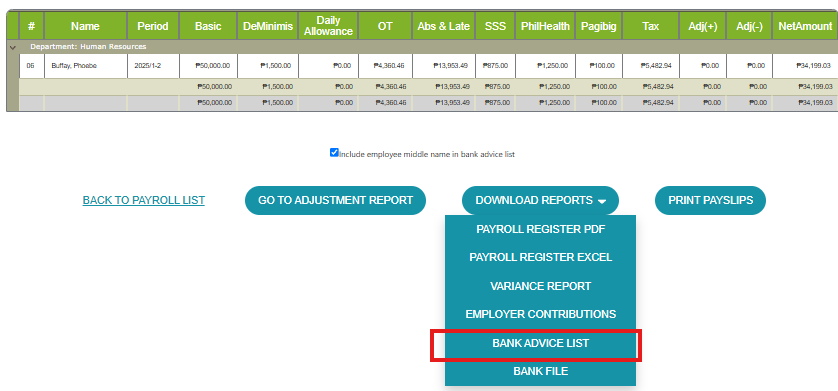Click the DeMinimis column header

coord(268,26)
